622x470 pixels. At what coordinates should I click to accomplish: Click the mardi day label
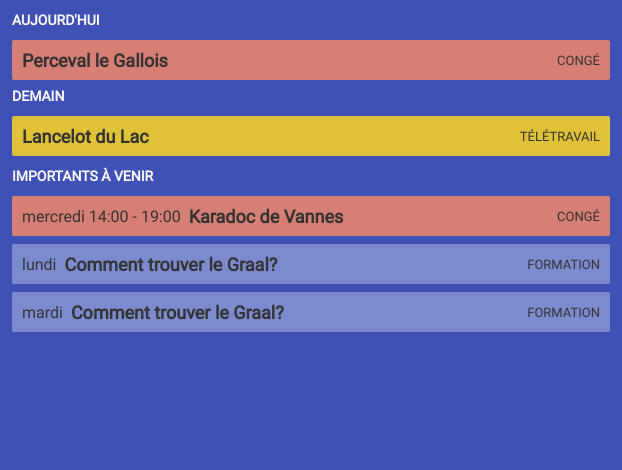(x=42, y=313)
